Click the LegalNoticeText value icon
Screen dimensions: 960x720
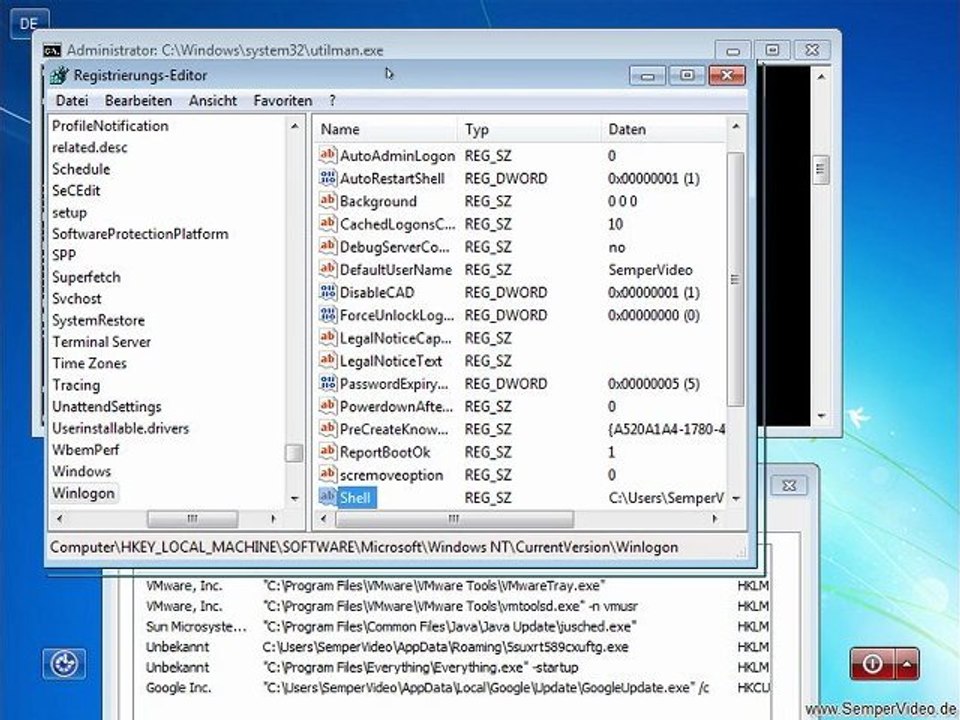click(x=328, y=360)
